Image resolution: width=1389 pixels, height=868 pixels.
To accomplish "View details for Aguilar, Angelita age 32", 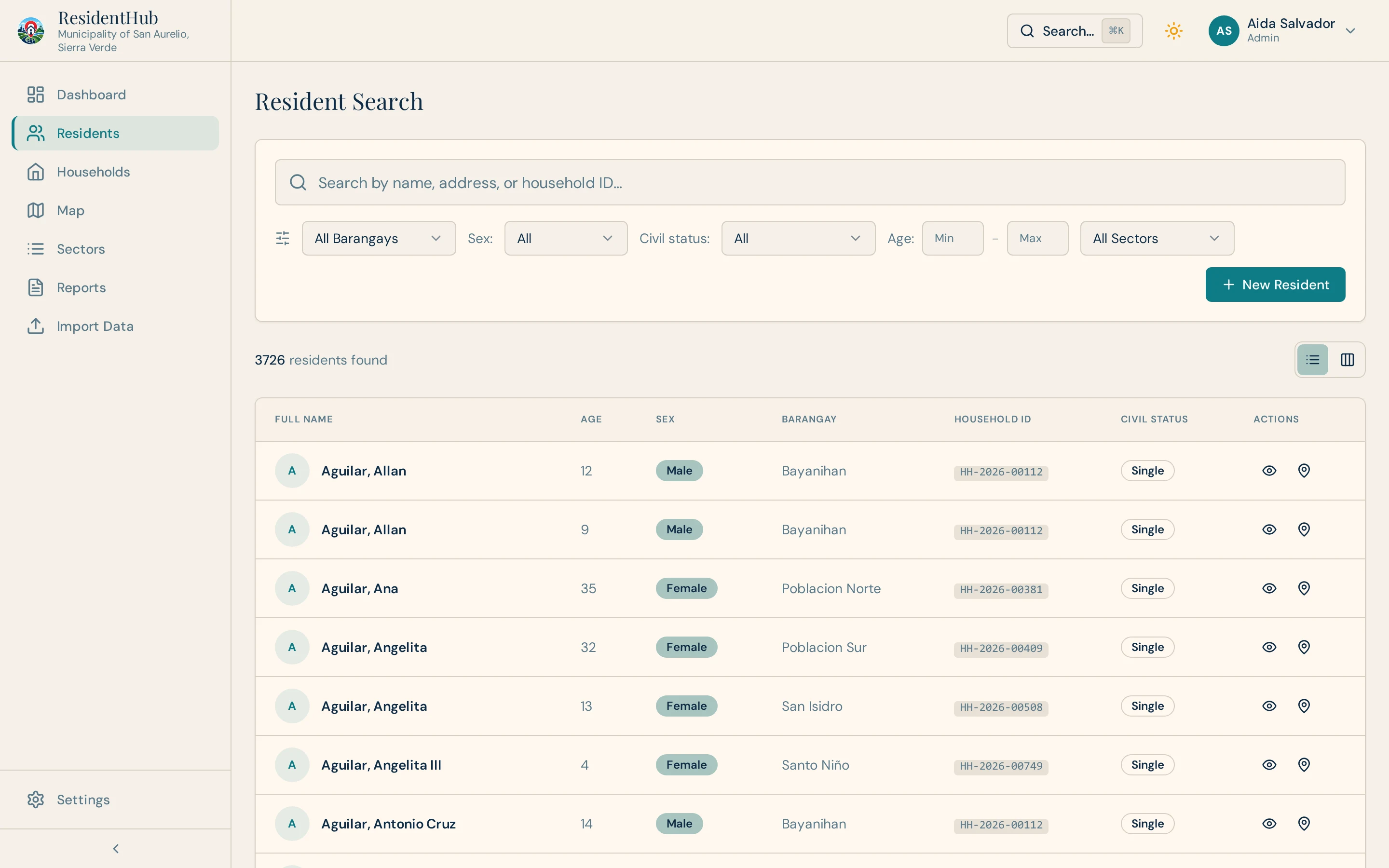I will pos(1269,647).
